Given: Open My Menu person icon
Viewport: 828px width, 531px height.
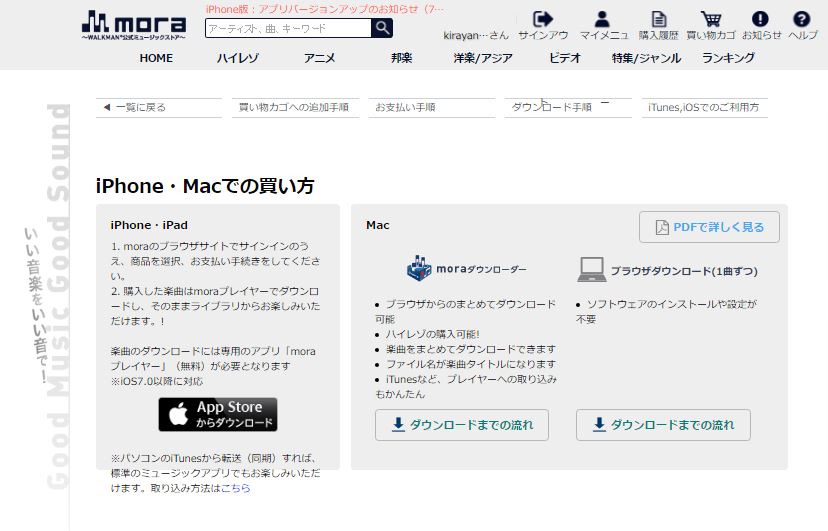Looking at the screenshot, I should coord(602,20).
